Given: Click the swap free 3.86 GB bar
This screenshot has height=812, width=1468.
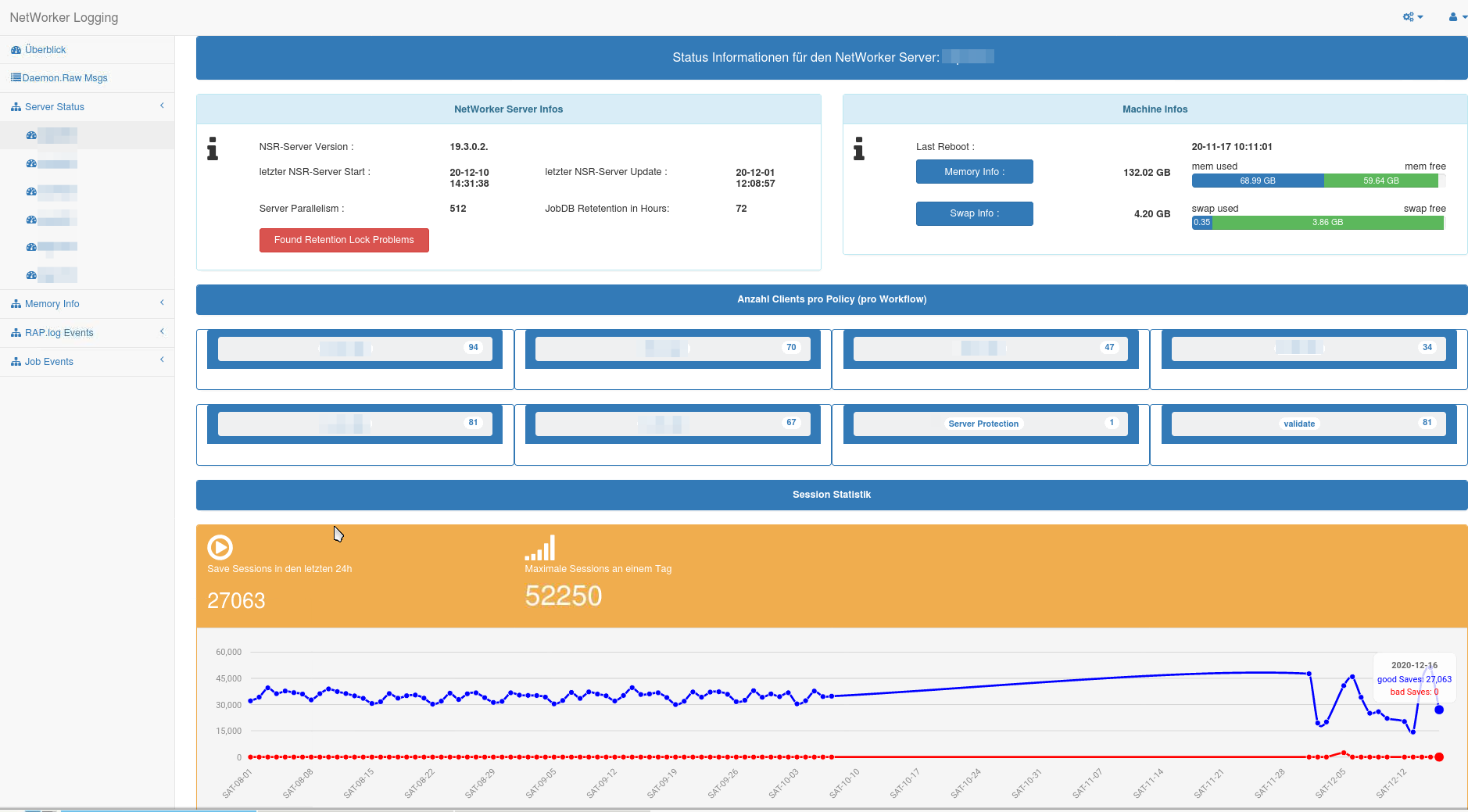Looking at the screenshot, I should pyautogui.click(x=1327, y=223).
